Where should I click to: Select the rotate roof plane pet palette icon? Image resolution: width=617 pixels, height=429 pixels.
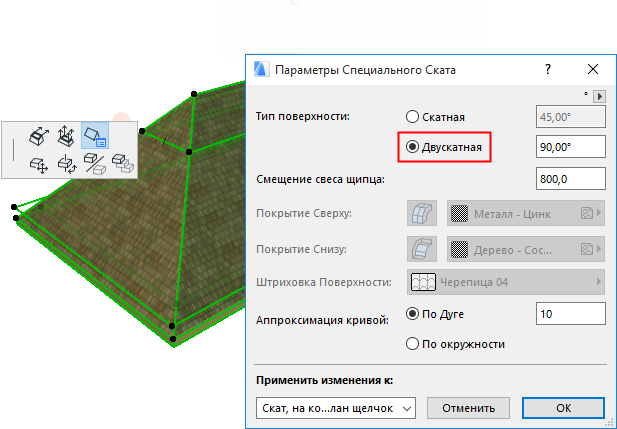39,137
